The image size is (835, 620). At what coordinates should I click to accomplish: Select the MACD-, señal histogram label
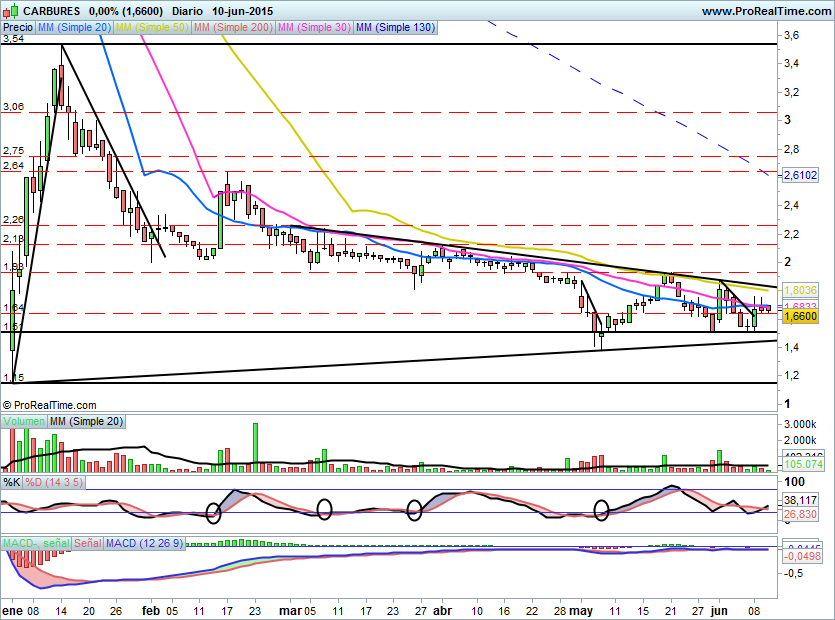click(35, 543)
